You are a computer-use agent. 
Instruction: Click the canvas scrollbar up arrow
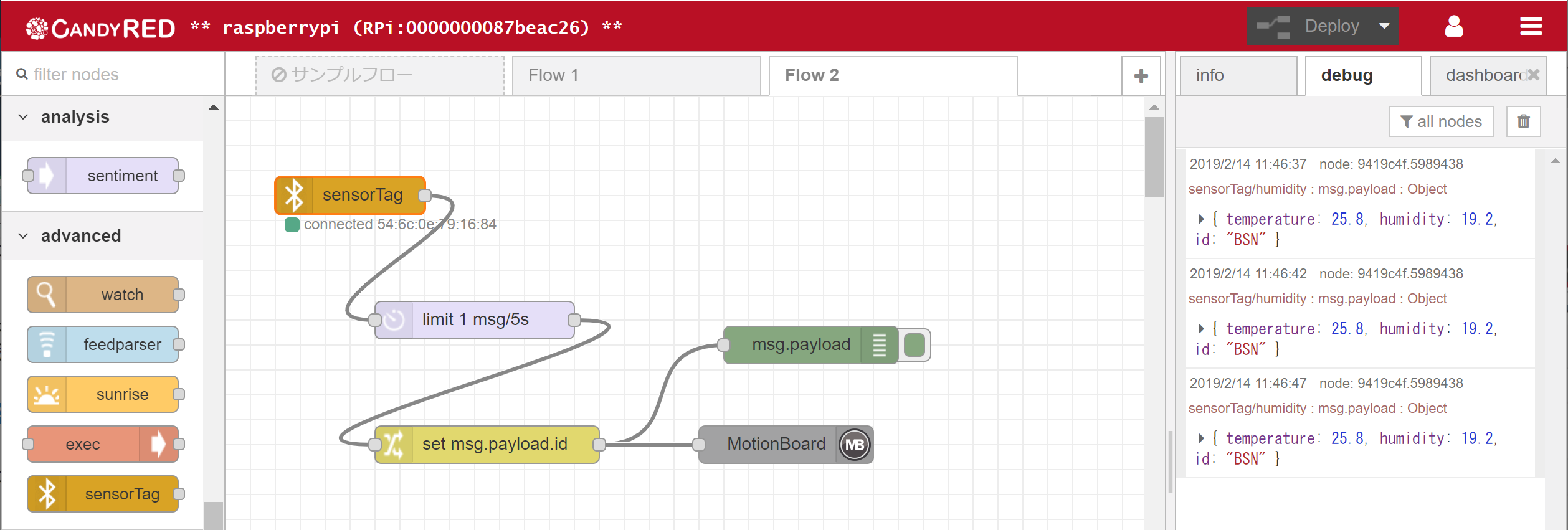[x=1154, y=107]
